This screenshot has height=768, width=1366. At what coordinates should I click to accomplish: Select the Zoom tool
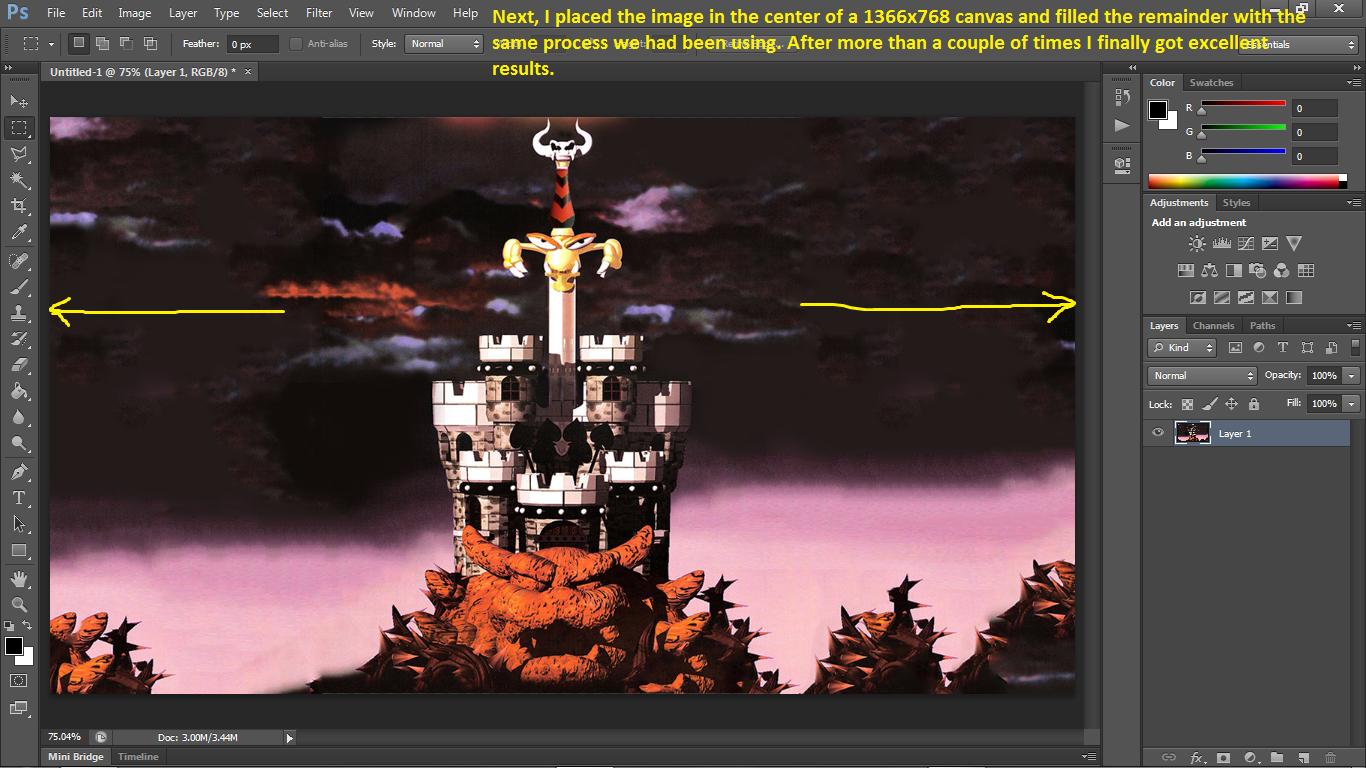click(19, 605)
